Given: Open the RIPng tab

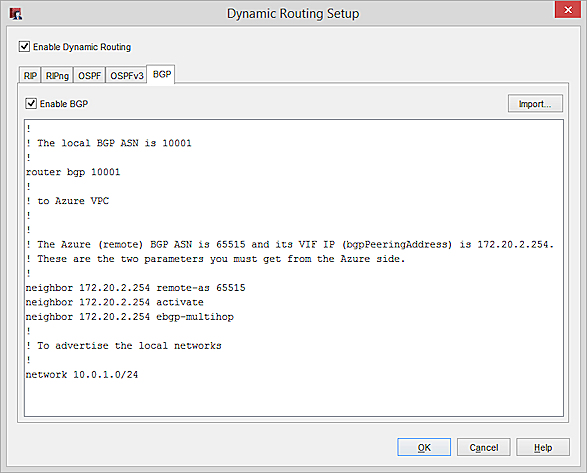Looking at the screenshot, I should 57,76.
